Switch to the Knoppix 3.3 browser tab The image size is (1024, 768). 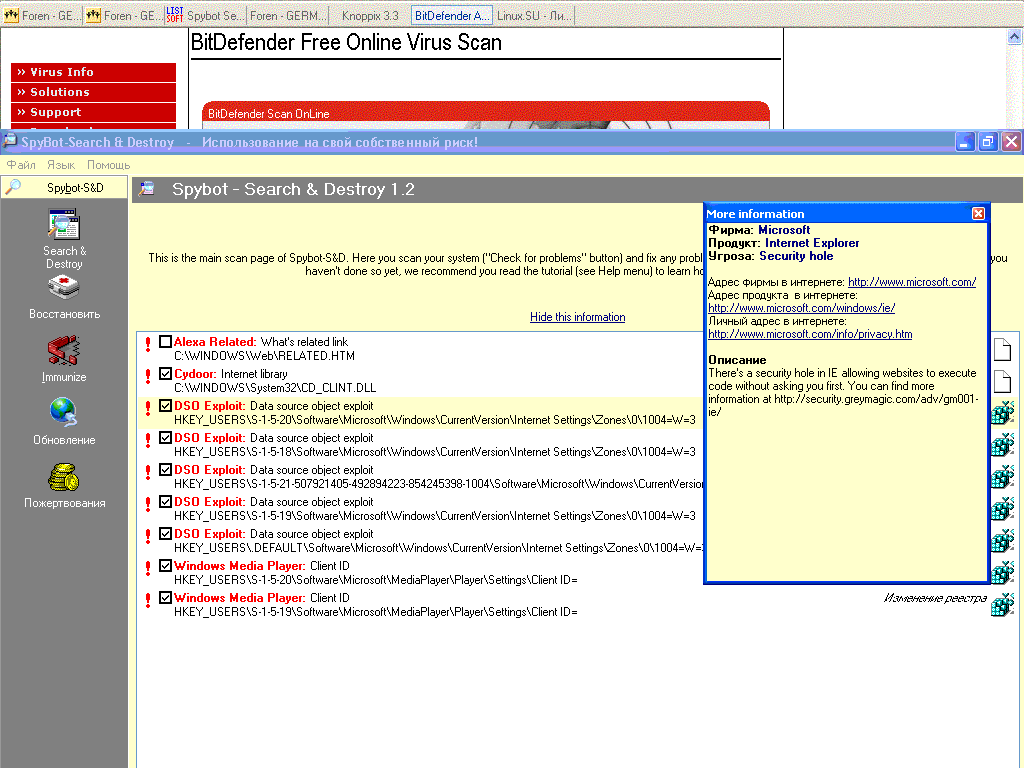click(370, 15)
